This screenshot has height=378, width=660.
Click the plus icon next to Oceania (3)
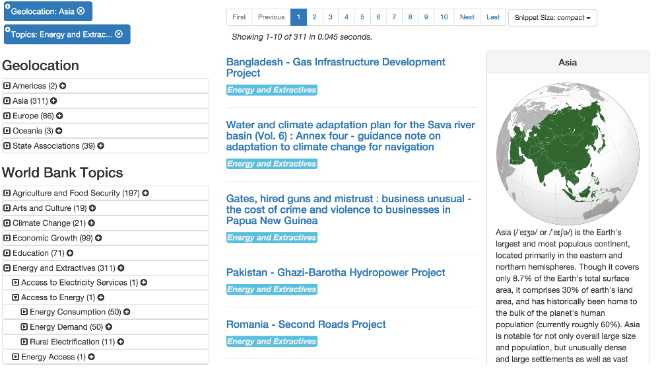coord(59,130)
